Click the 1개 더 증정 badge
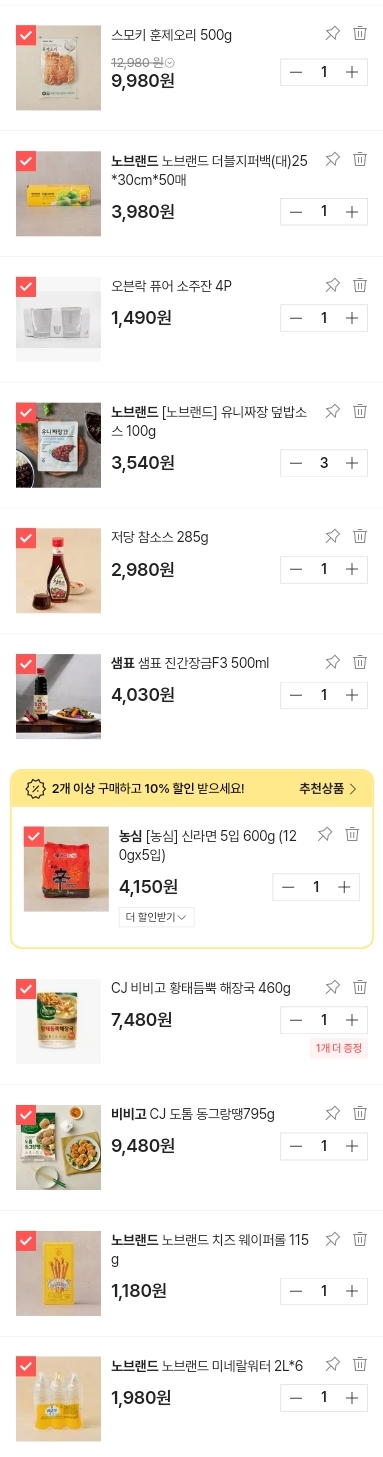 [339, 1048]
